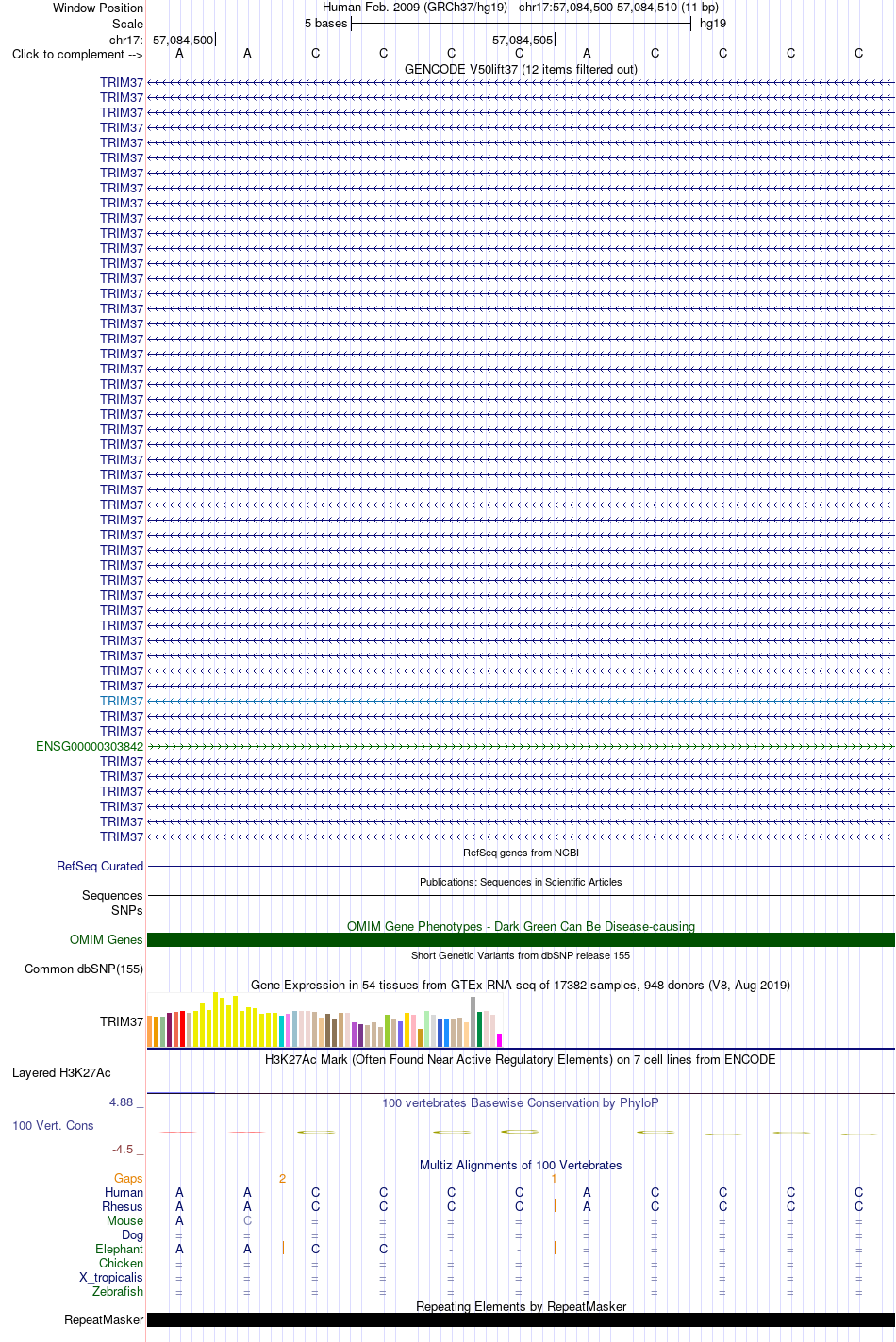Click 'Repeating Elements by RepeatMasker' title
The image size is (896, 1342).
tap(521, 1306)
